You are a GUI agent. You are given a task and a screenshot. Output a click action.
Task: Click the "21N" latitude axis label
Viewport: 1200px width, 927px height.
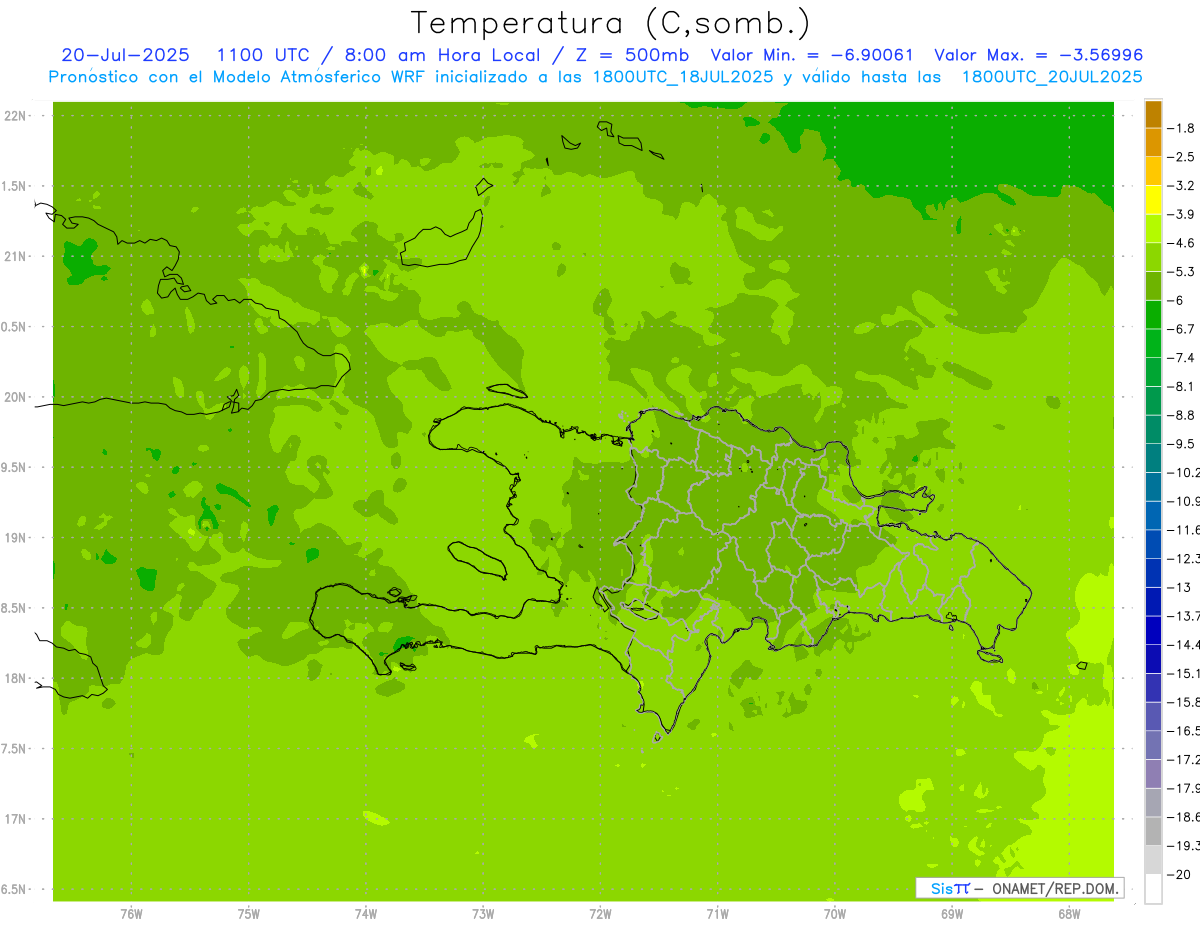(15, 257)
